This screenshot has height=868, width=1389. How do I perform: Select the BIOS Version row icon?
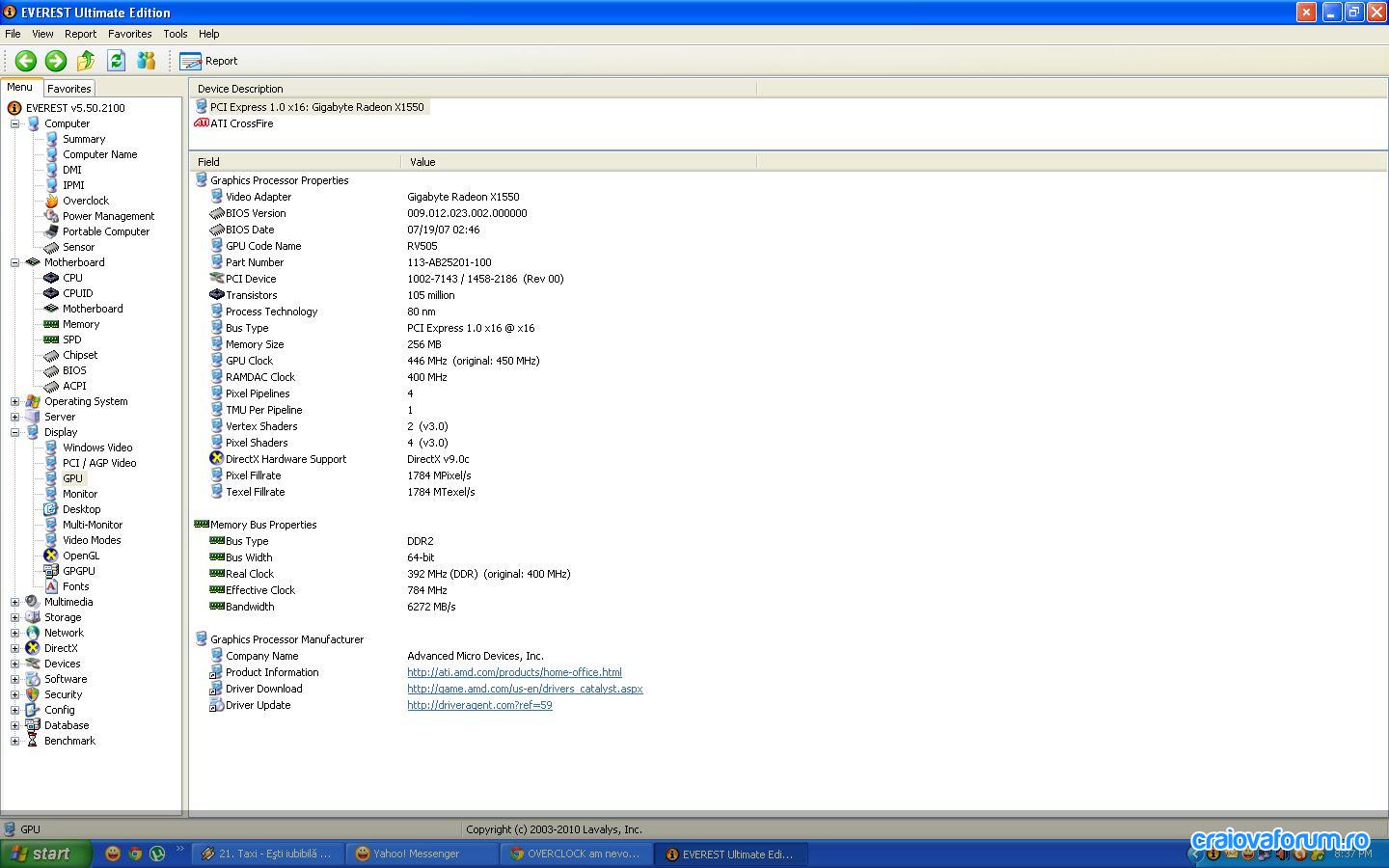tap(217, 213)
